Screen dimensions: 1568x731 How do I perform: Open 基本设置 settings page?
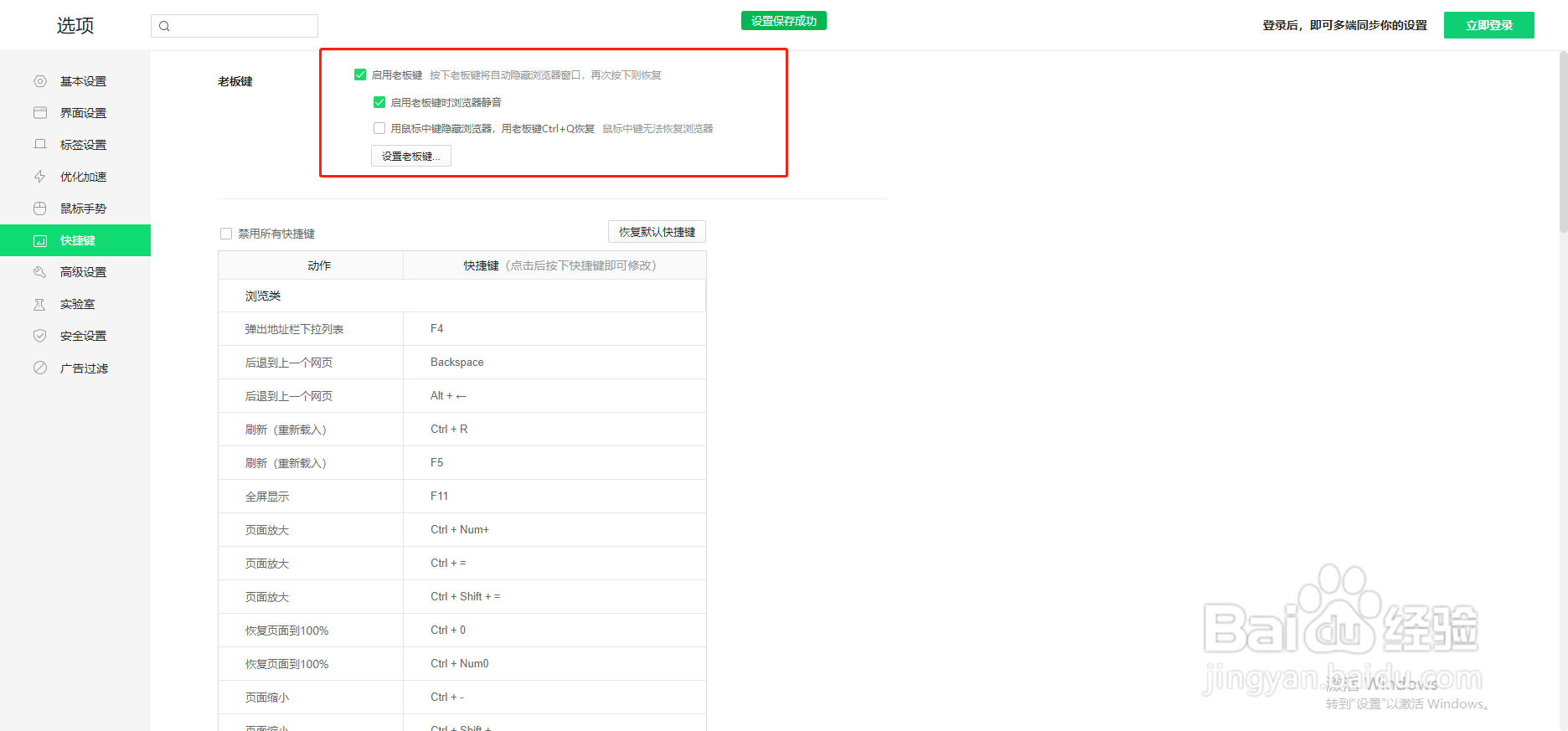[75, 81]
